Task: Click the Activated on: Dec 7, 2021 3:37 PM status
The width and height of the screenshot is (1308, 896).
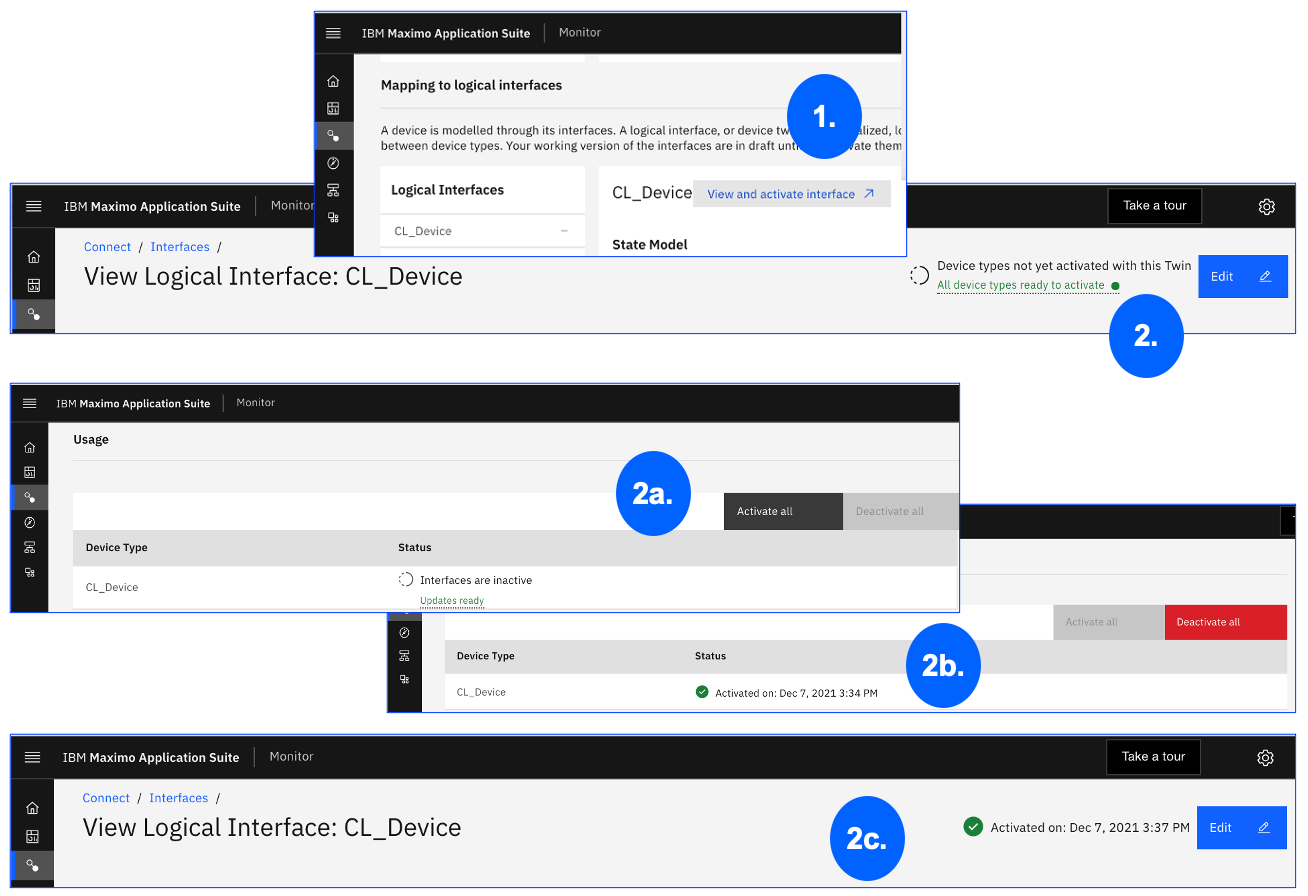Action: 1090,828
